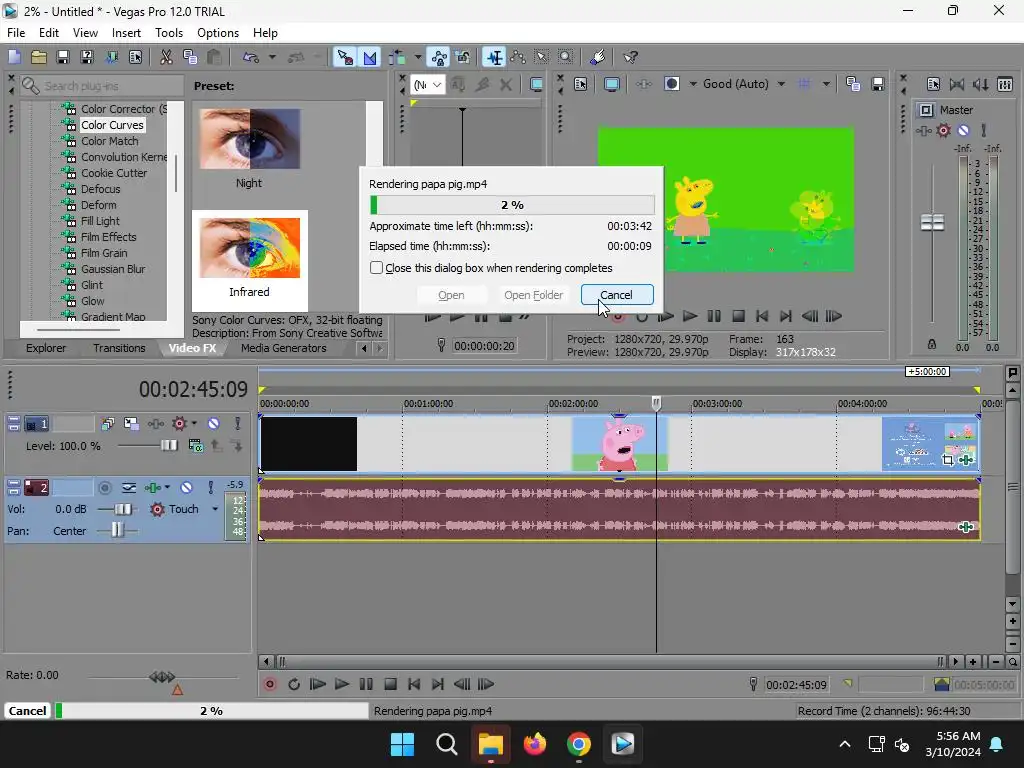
Task: Open the audio track Touch automation dropdown
Action: (x=215, y=509)
